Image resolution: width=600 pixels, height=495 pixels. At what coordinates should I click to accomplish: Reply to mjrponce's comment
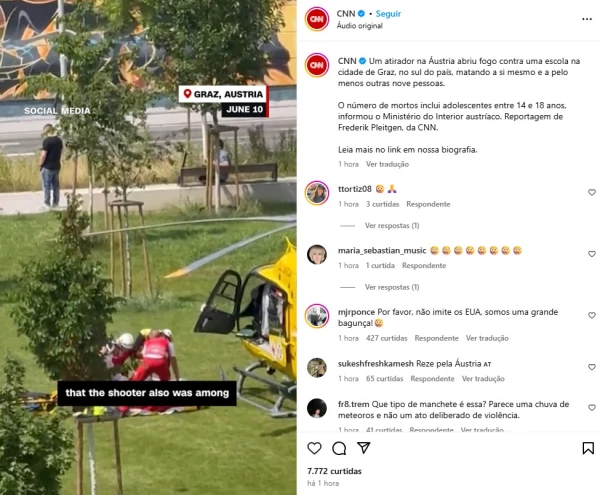click(x=436, y=338)
